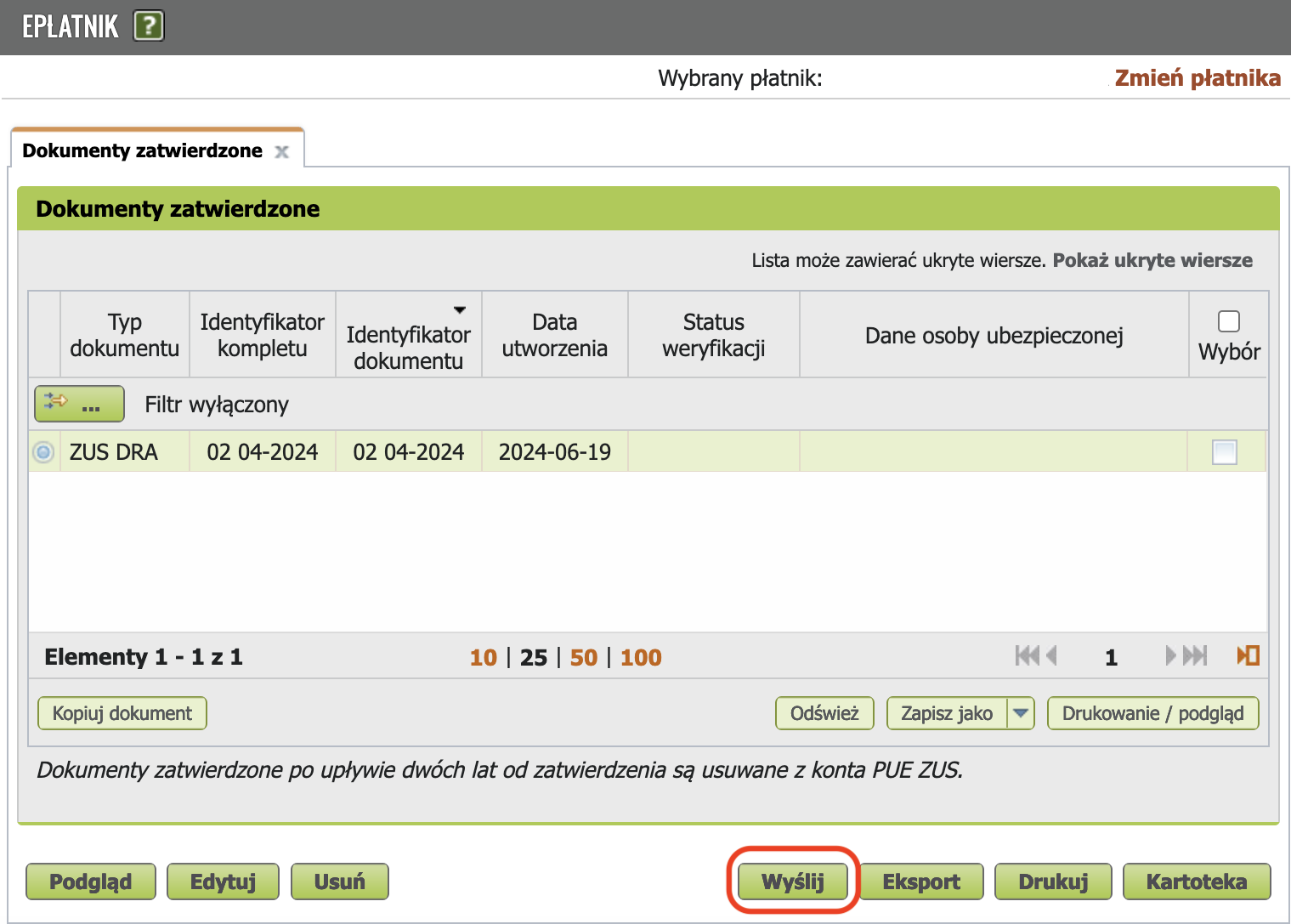The height and width of the screenshot is (924, 1291).
Task: Select the ZUS DRA row radio button
Action: (43, 452)
